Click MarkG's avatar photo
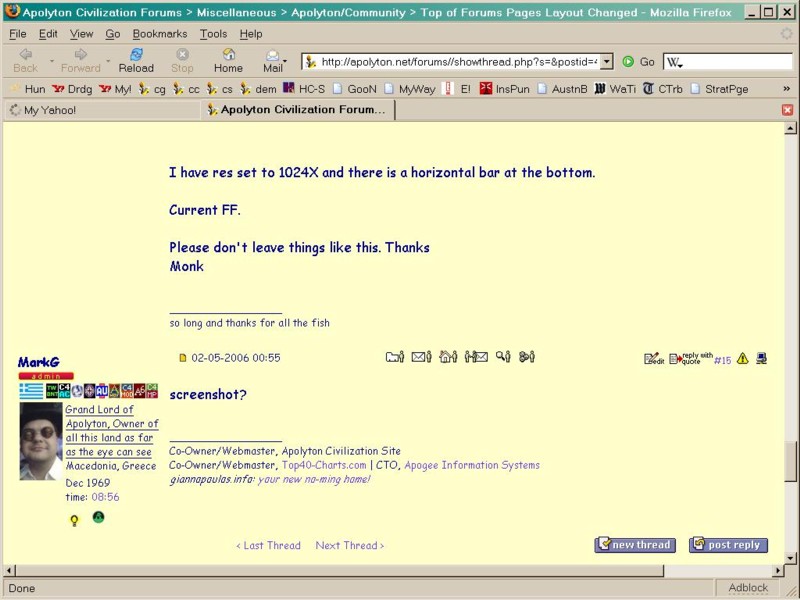 (41, 441)
